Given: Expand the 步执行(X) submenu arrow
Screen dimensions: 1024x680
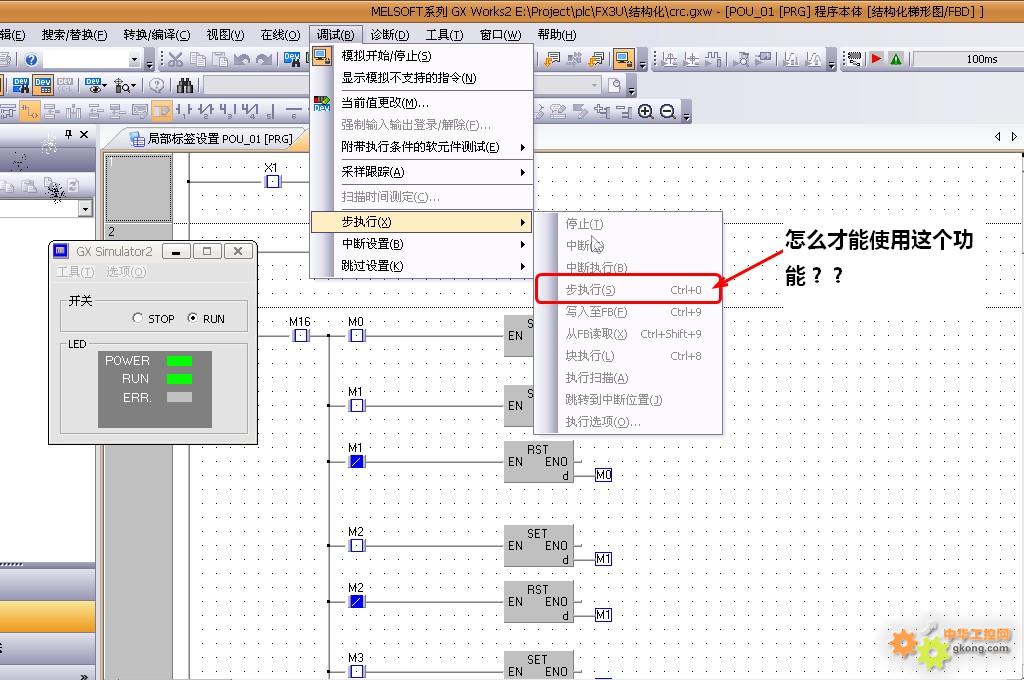Looking at the screenshot, I should (x=522, y=222).
